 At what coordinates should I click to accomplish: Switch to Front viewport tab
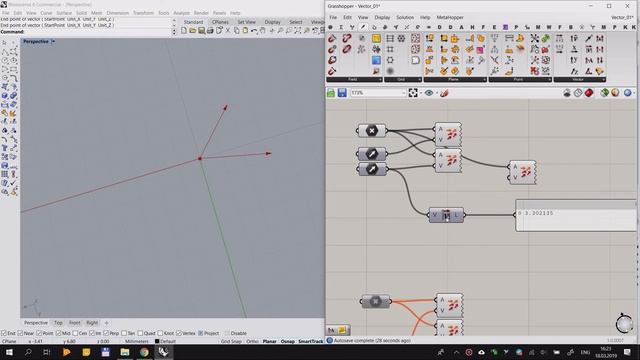tap(75, 323)
